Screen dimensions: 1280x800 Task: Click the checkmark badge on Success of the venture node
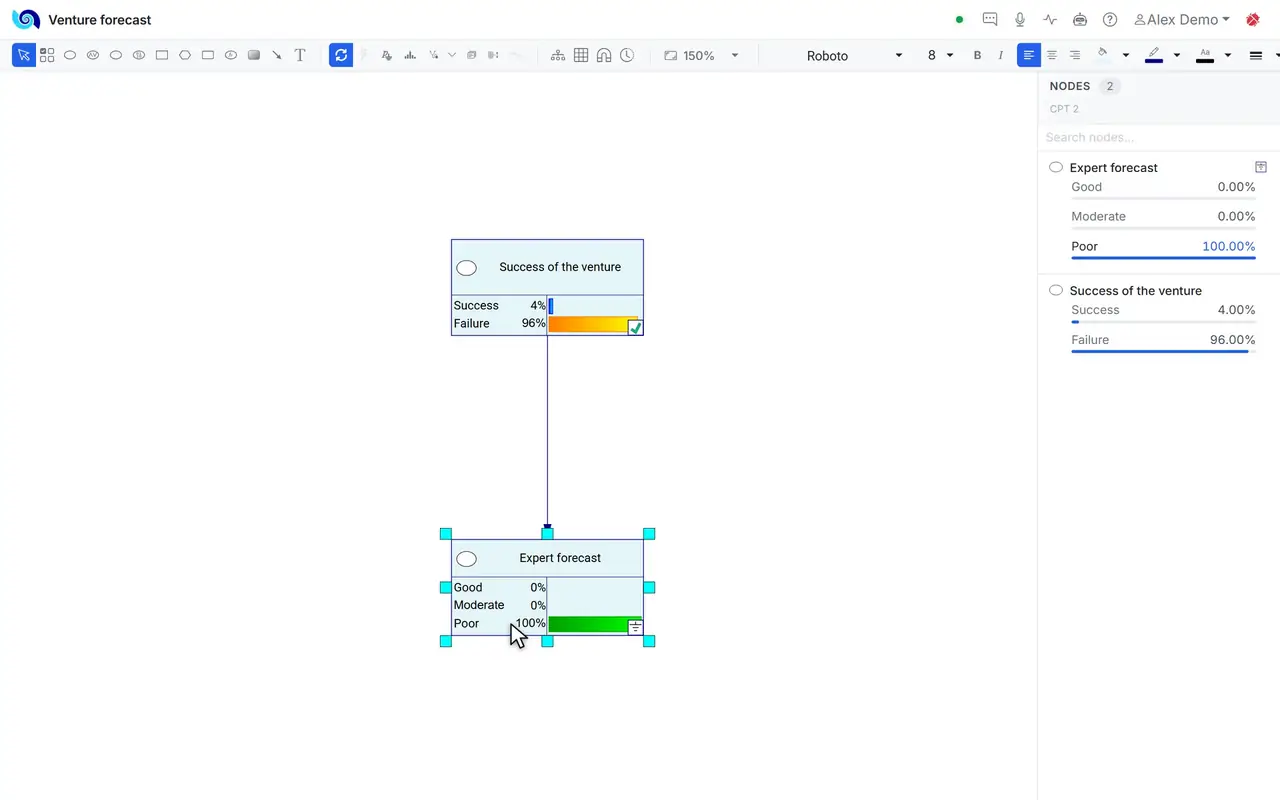(635, 327)
